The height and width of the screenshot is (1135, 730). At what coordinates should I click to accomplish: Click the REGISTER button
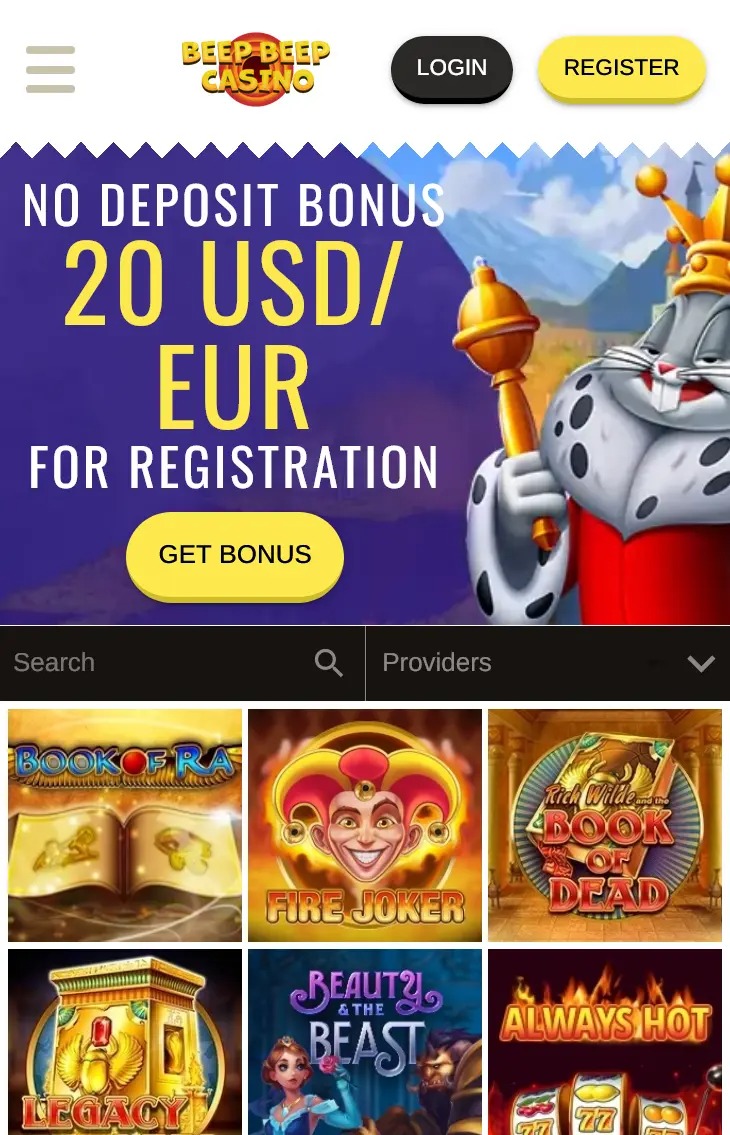click(x=621, y=68)
